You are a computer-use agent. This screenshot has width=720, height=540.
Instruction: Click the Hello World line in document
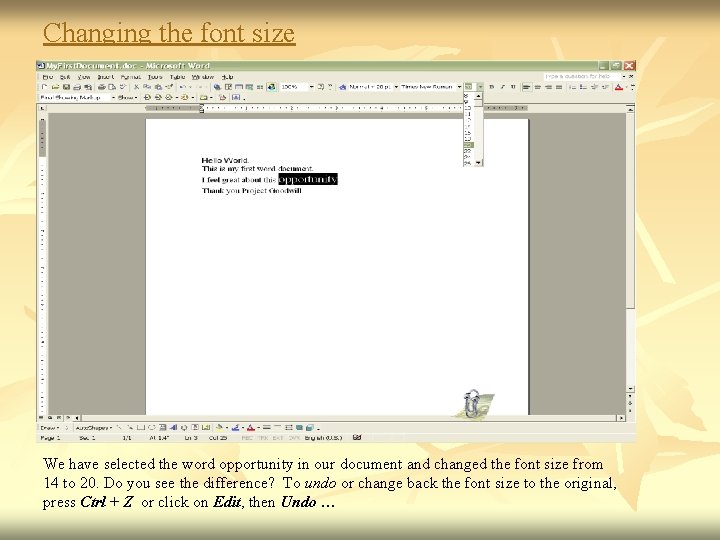[x=225, y=160]
